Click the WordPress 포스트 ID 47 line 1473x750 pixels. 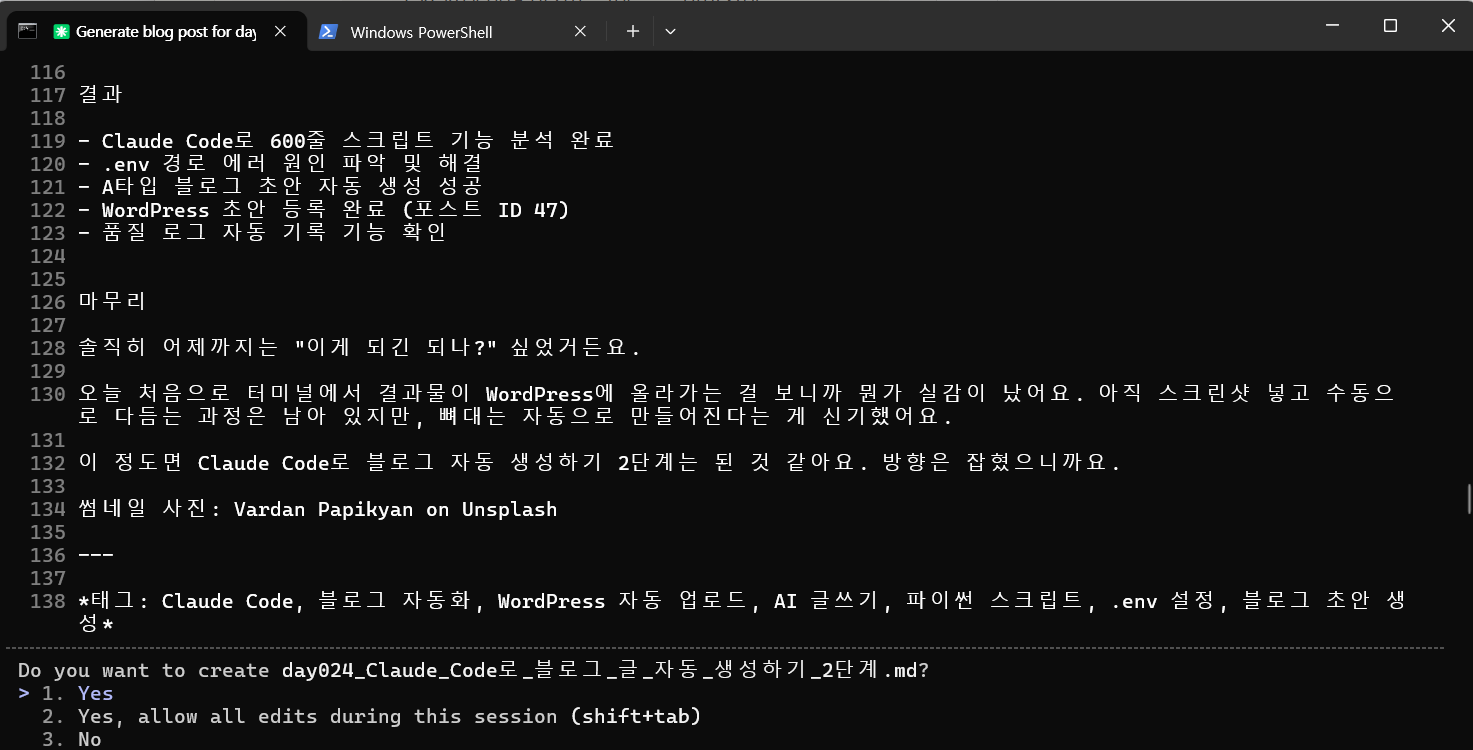tap(325, 209)
